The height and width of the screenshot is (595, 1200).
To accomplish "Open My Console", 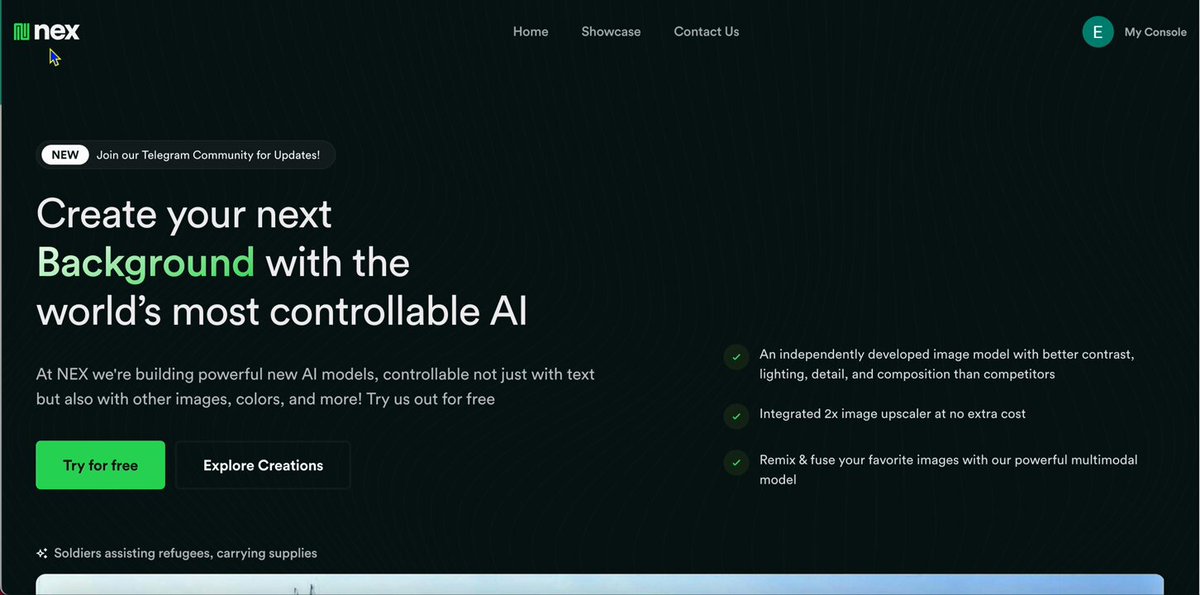I will click(x=1155, y=32).
